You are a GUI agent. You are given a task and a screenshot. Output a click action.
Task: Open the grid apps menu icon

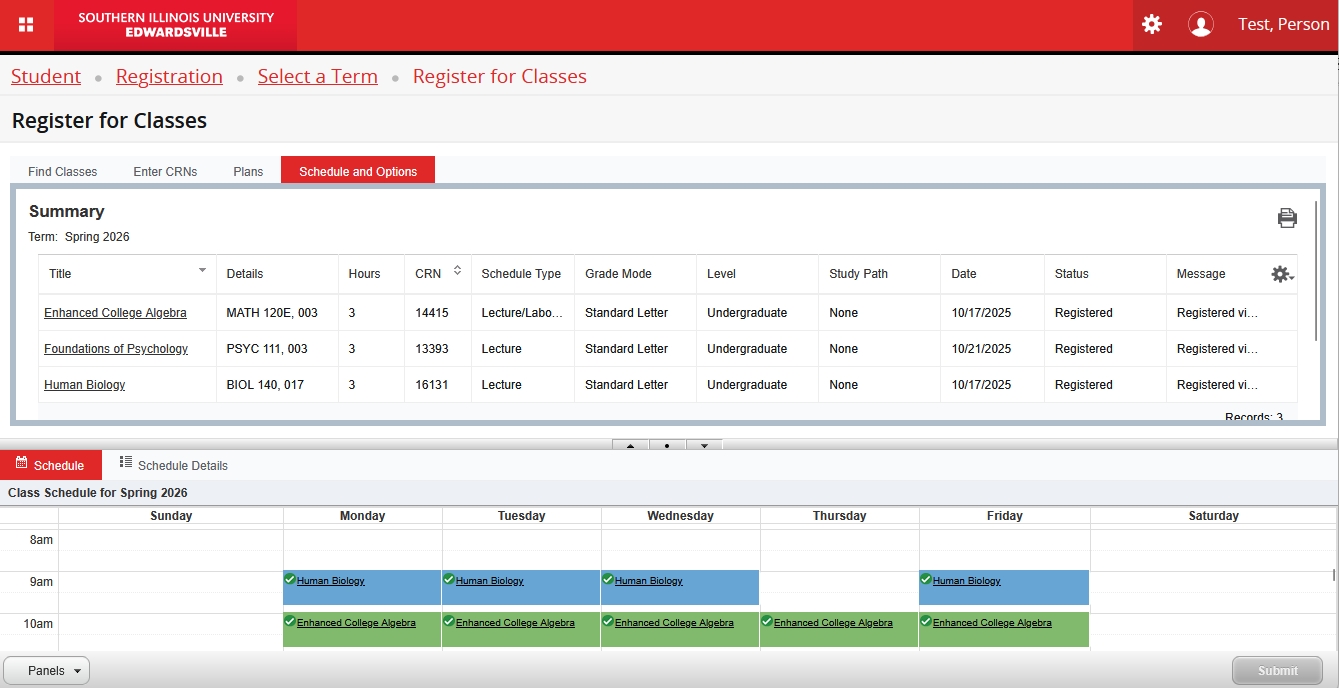tap(27, 25)
